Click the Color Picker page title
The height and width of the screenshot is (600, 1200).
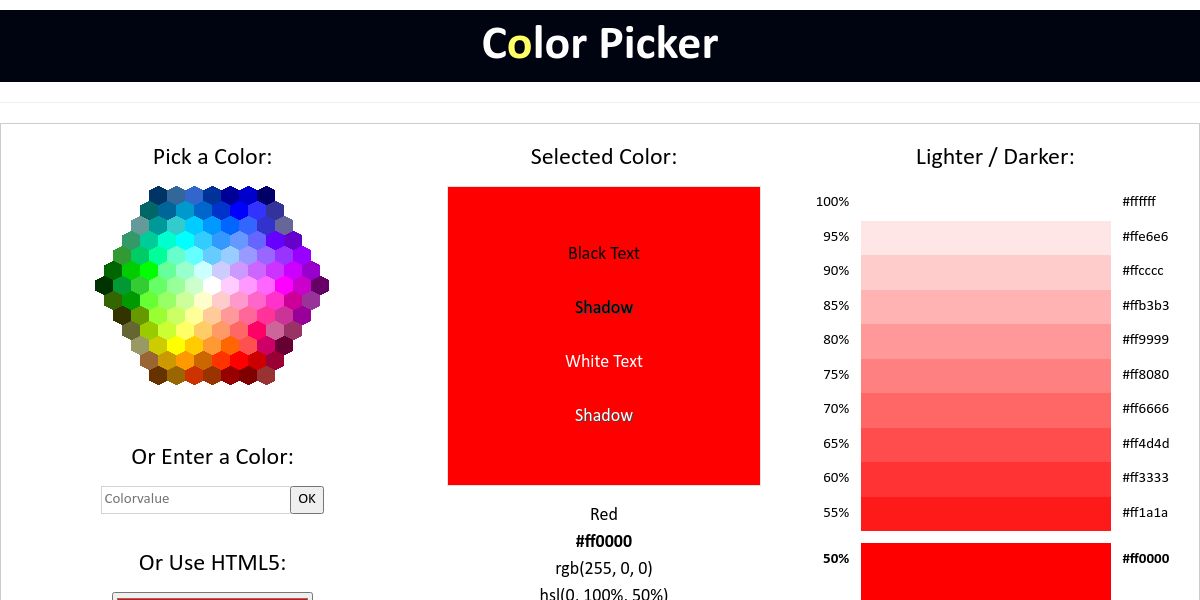[600, 45]
